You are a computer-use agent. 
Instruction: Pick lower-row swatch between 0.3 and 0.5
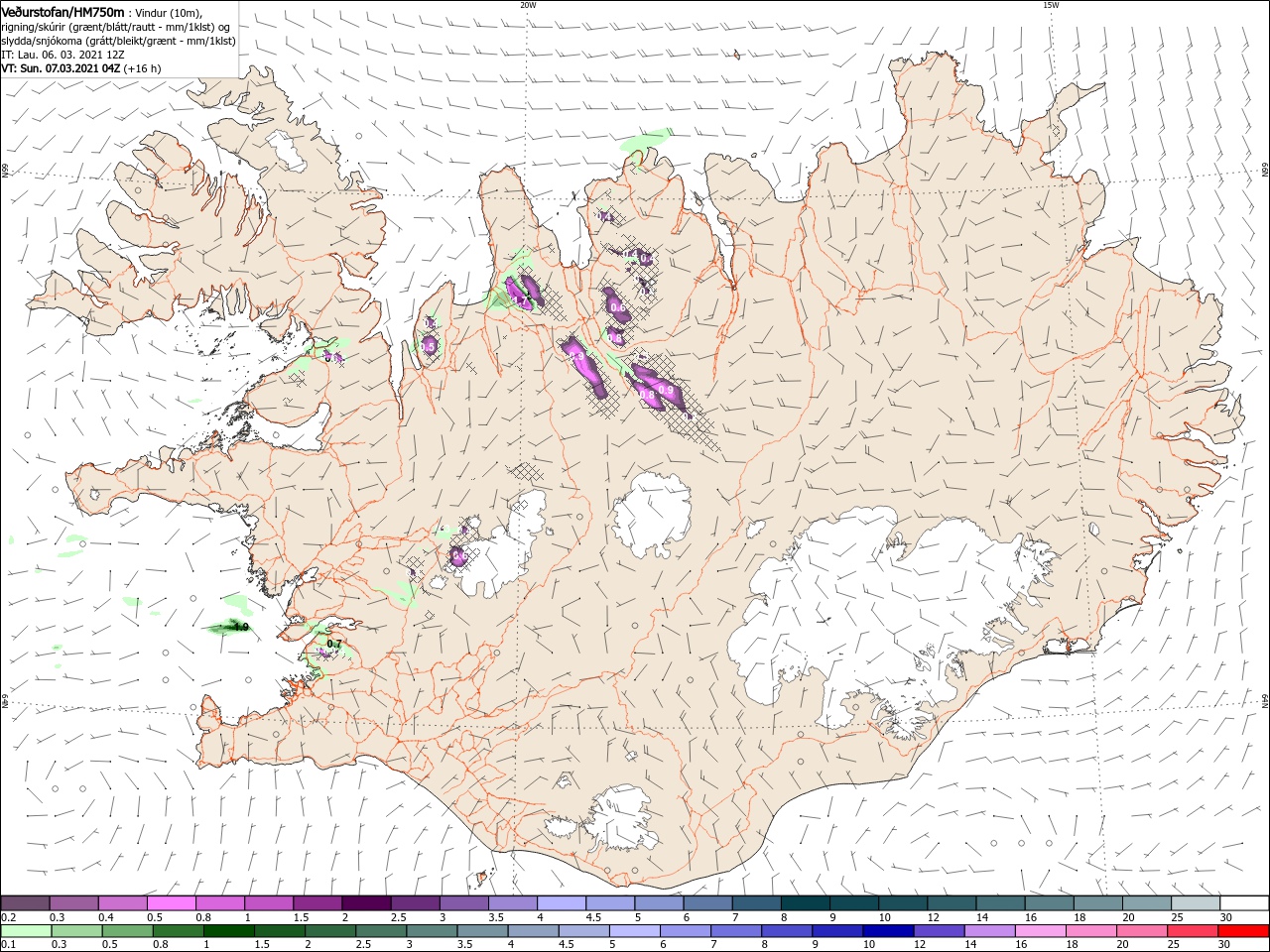tap(77, 931)
